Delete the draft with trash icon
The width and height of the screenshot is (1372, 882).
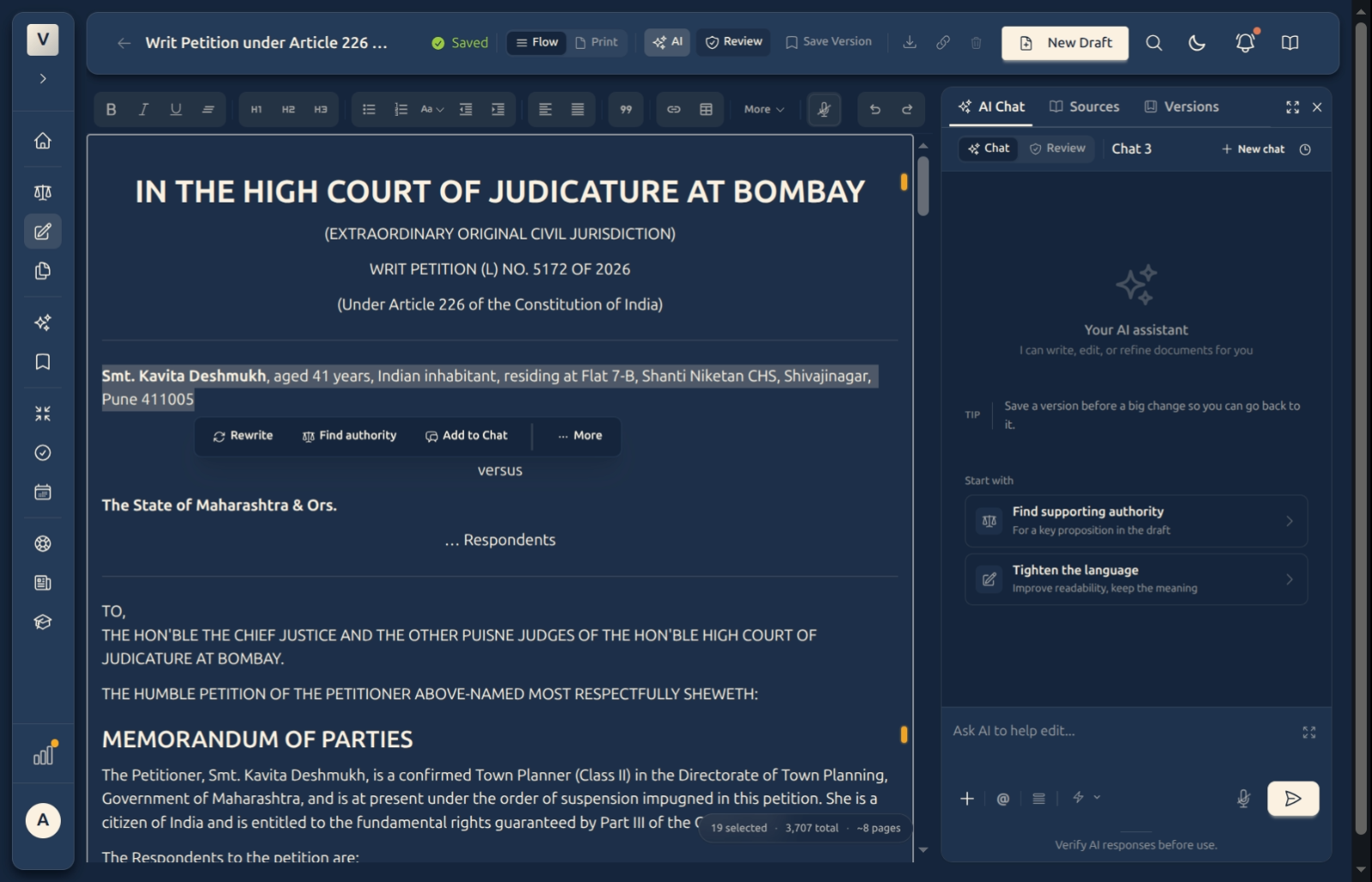click(976, 42)
